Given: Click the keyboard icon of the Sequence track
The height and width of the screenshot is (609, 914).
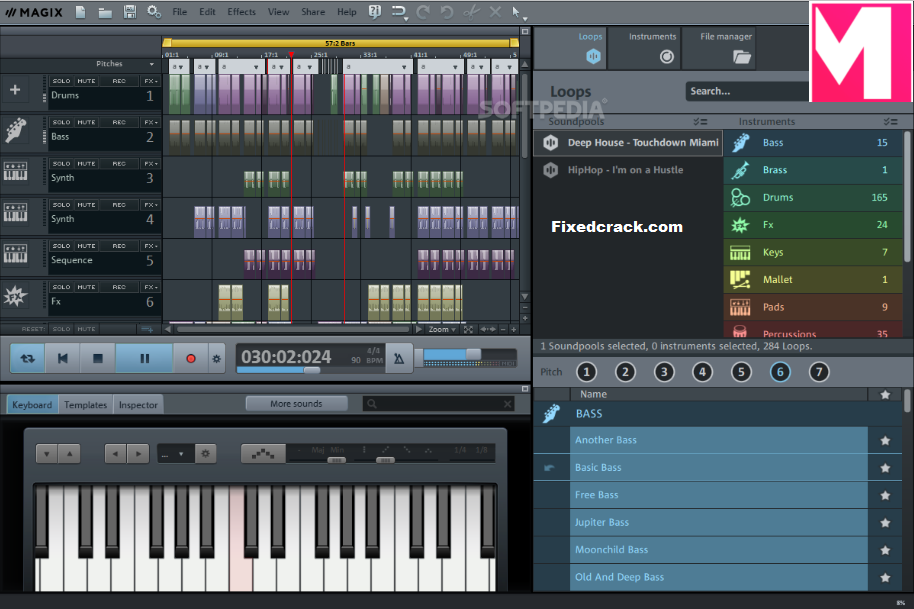Looking at the screenshot, I should click(x=15, y=254).
